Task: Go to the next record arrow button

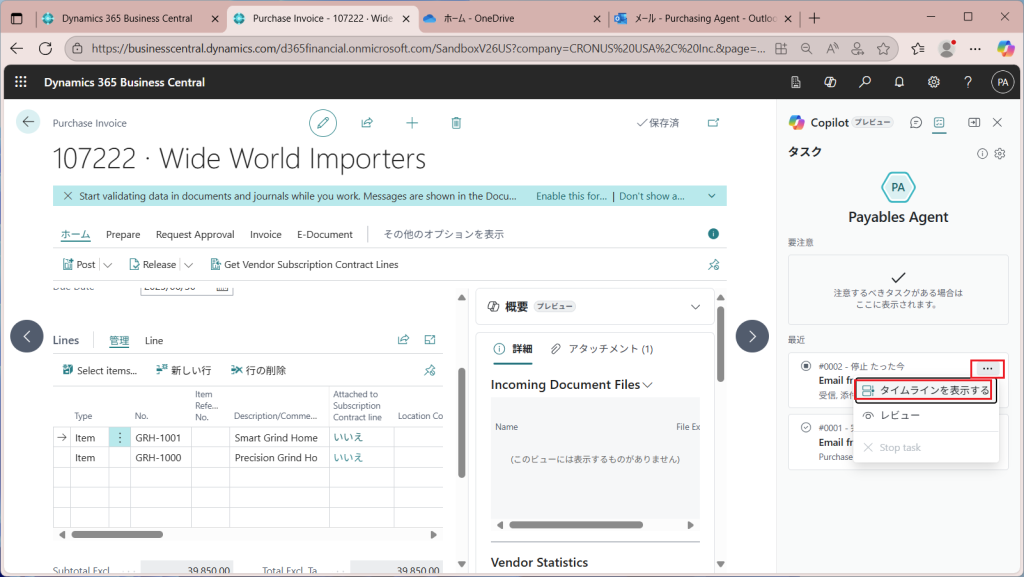Action: point(752,336)
